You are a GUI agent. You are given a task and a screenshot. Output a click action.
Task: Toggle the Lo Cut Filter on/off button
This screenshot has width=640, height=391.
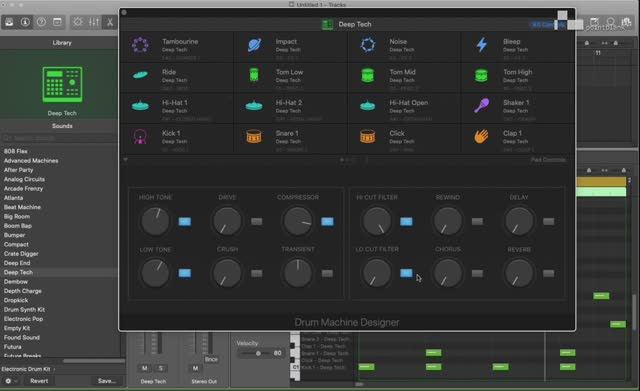tap(406, 273)
